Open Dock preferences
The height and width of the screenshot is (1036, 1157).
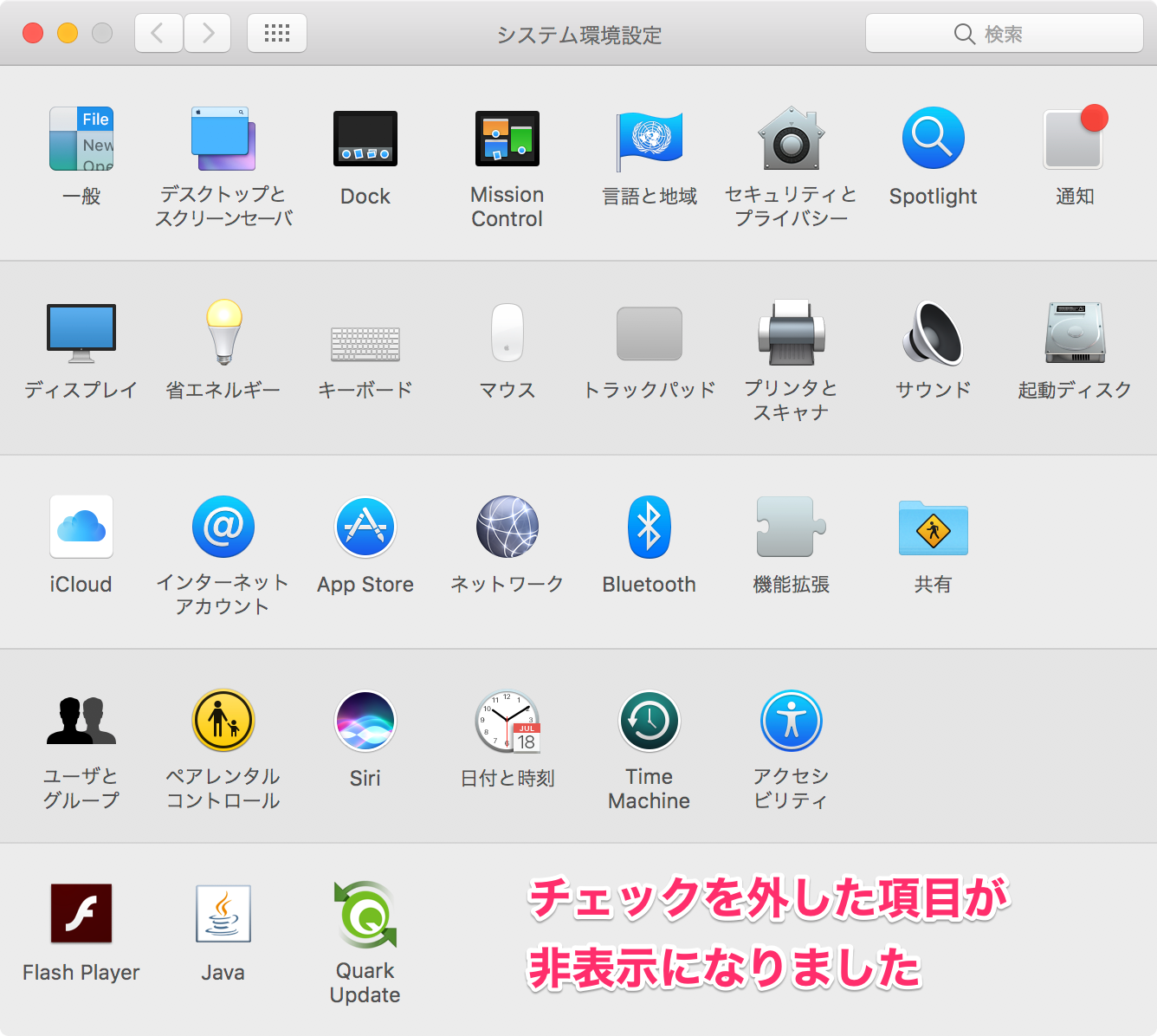(365, 139)
